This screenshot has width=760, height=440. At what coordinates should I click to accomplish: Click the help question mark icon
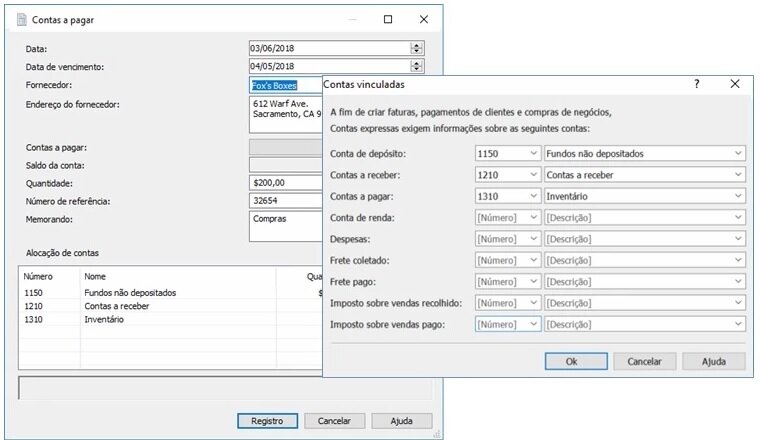(697, 85)
